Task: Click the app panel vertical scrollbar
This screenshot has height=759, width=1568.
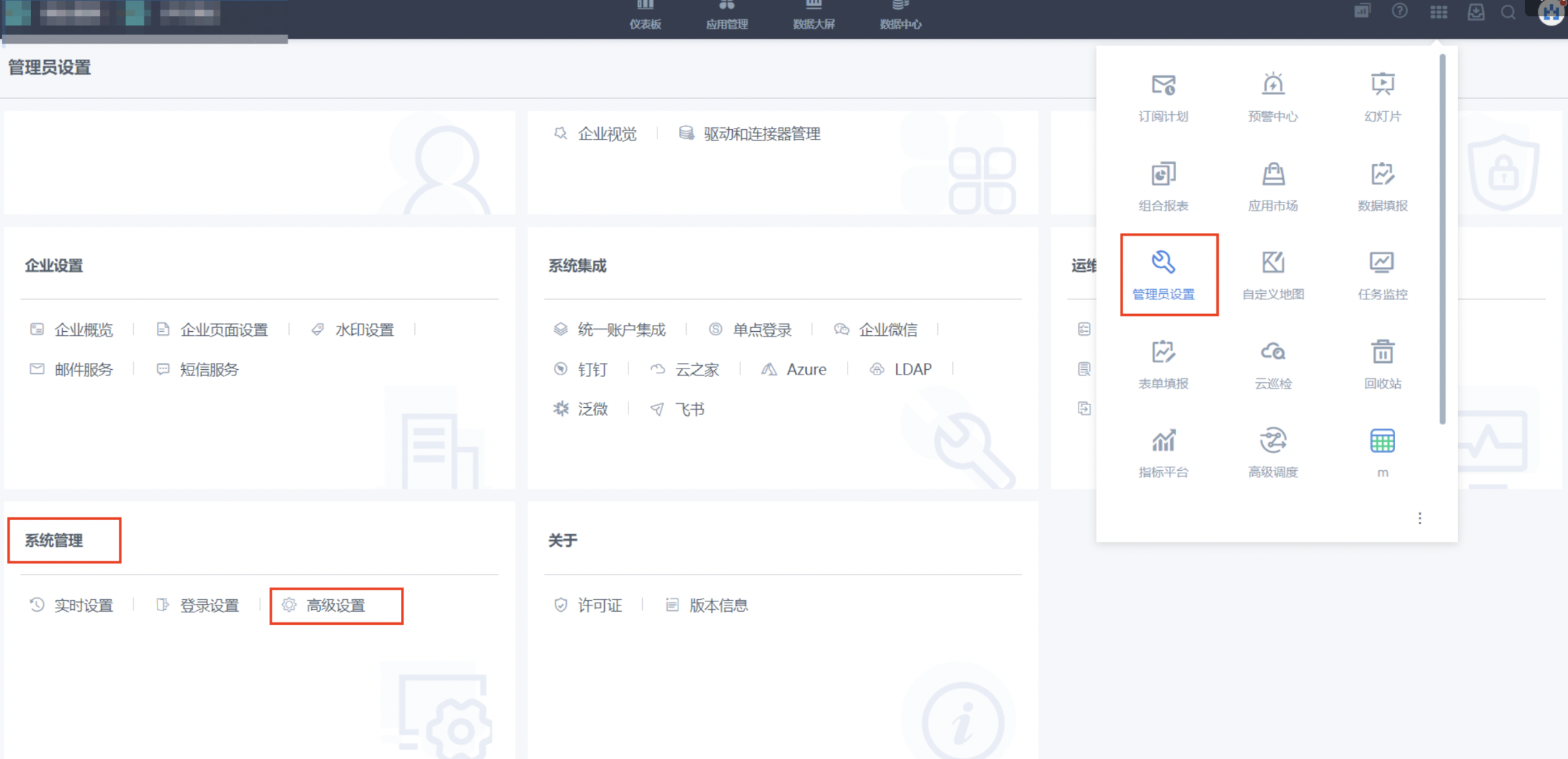Action: (x=1442, y=238)
